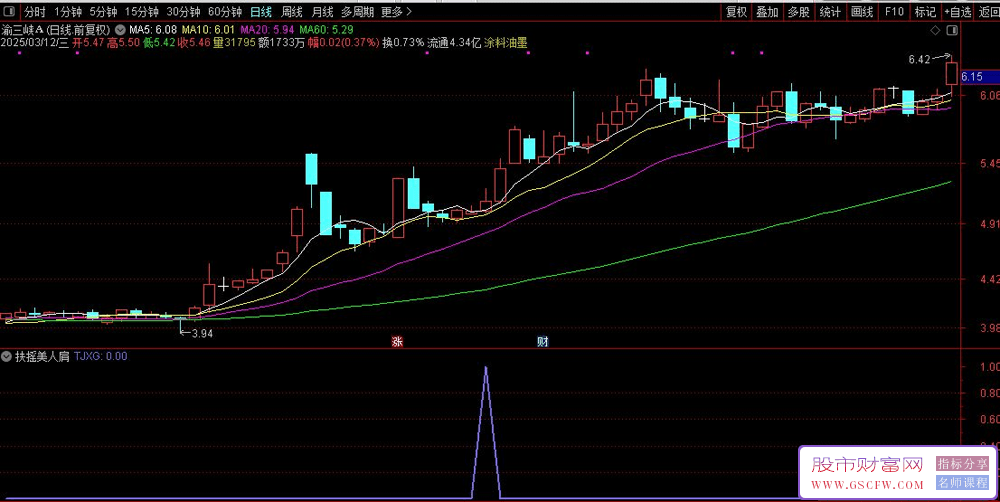Switch to 周线 weekly chart
Screen dimensions: 1000x502
tap(292, 12)
